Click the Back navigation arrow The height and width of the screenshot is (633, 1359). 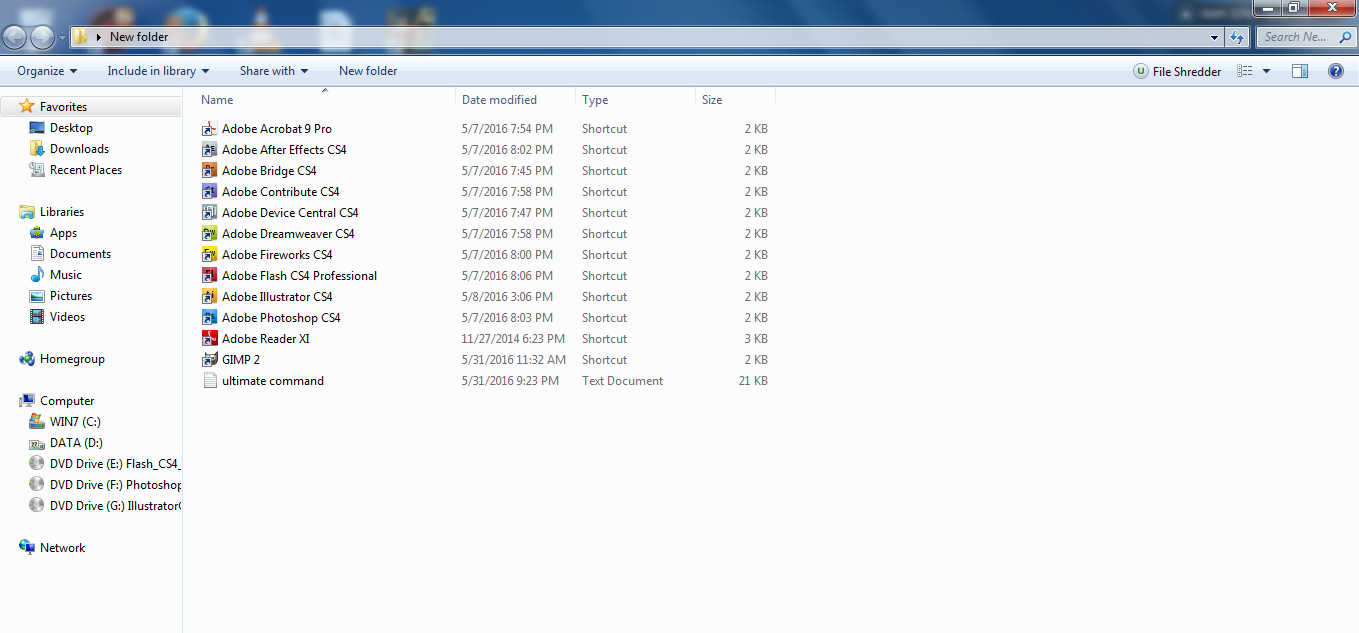(15, 38)
